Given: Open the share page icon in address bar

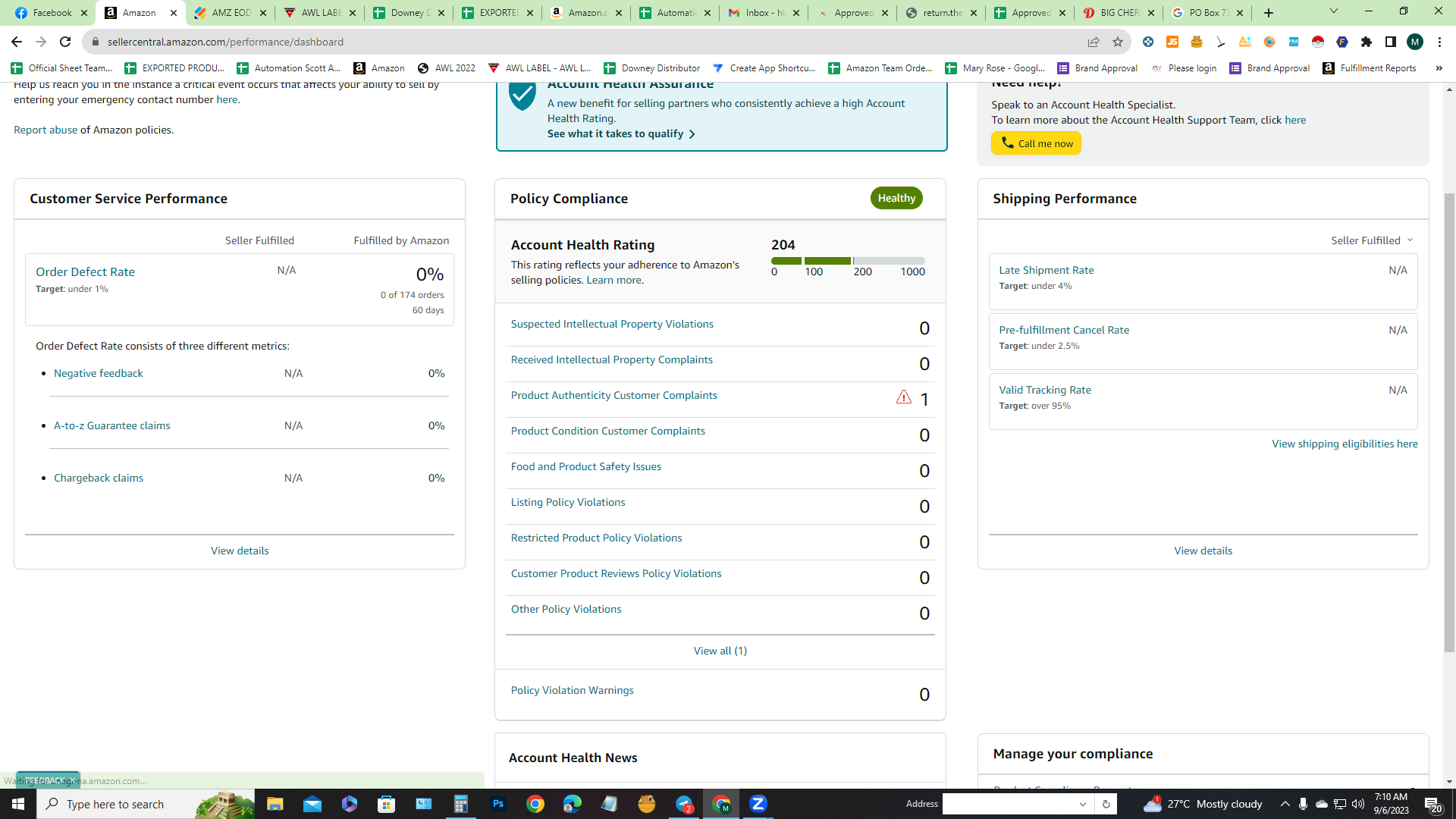Looking at the screenshot, I should tap(1093, 42).
